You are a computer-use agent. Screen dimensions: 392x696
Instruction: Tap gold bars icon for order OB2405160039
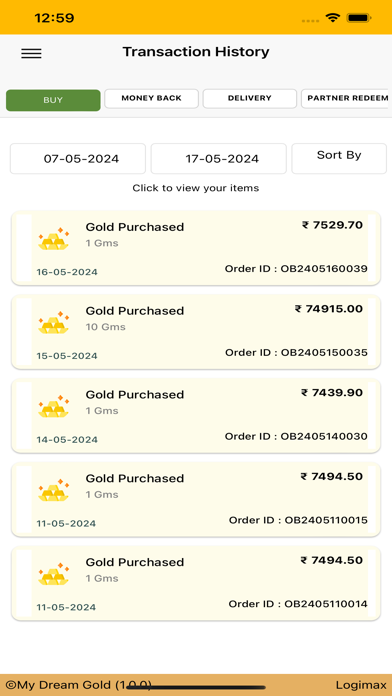[53, 239]
